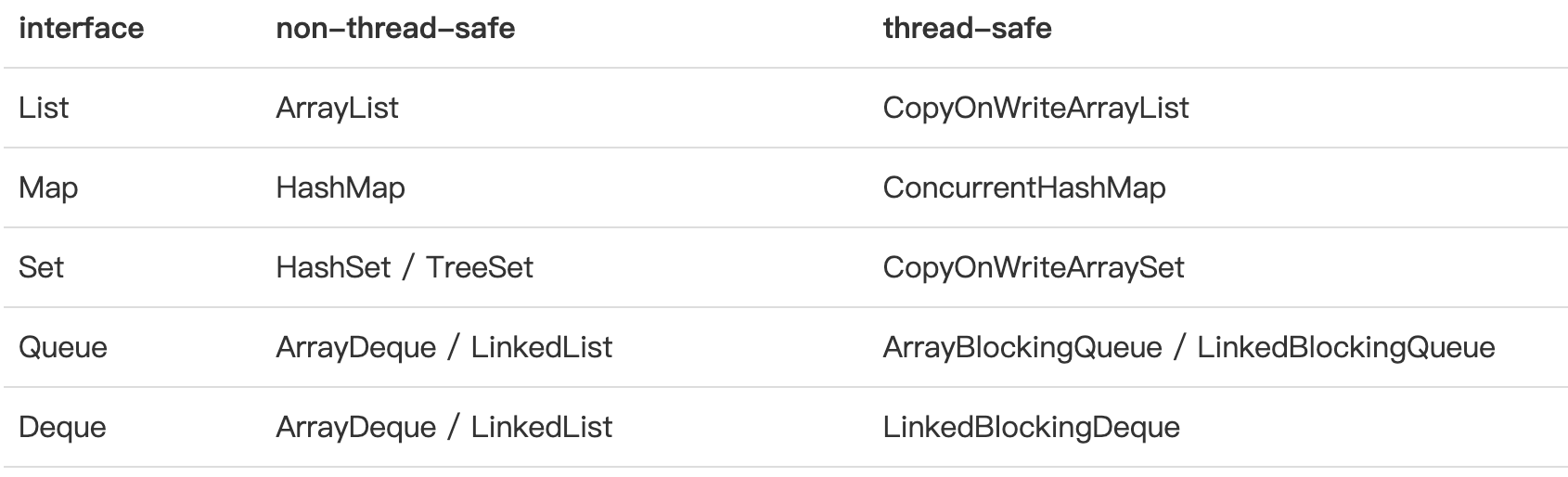The image size is (1568, 477).
Task: Select the 'HashMap' cell
Action: (341, 187)
